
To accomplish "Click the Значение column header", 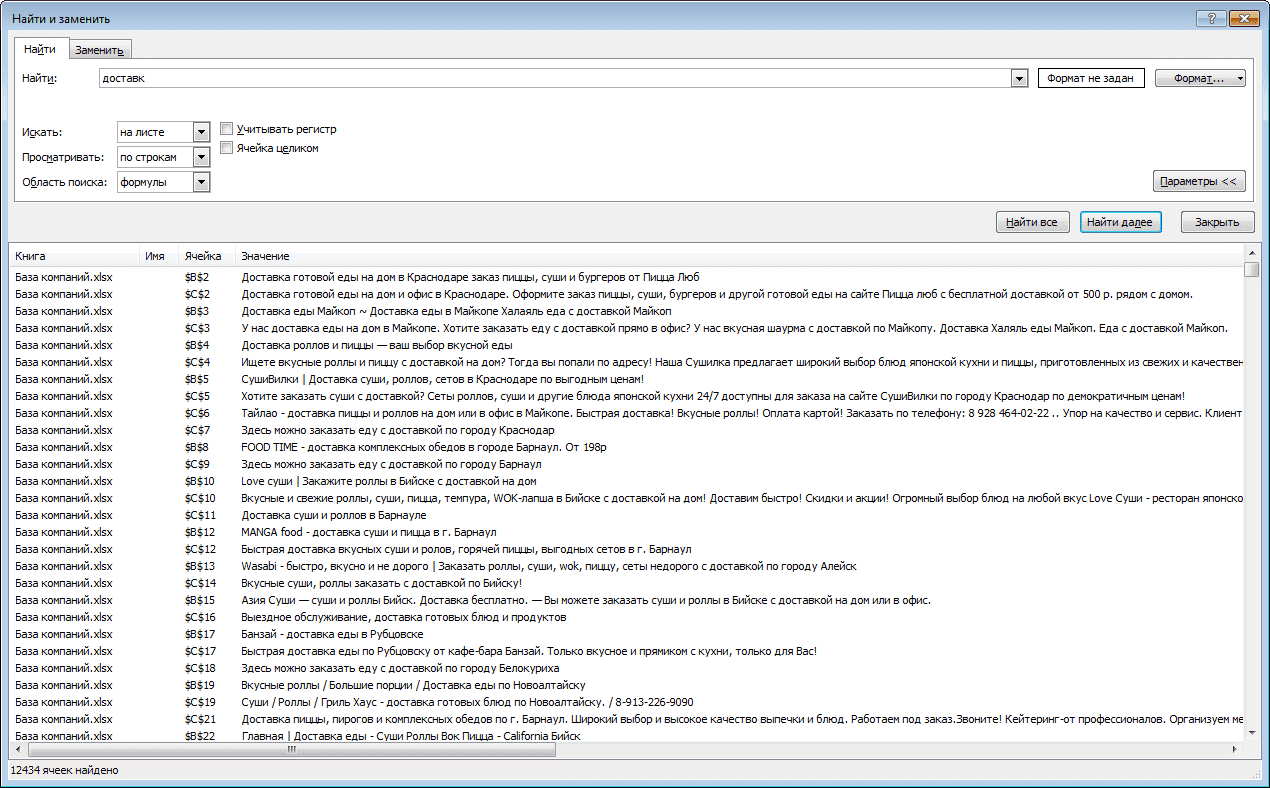I will (740, 256).
